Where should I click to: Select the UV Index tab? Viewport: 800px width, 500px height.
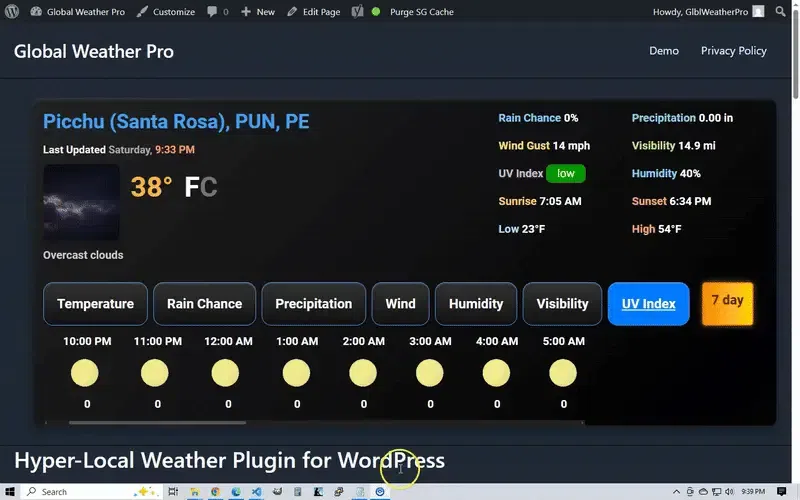tap(648, 304)
